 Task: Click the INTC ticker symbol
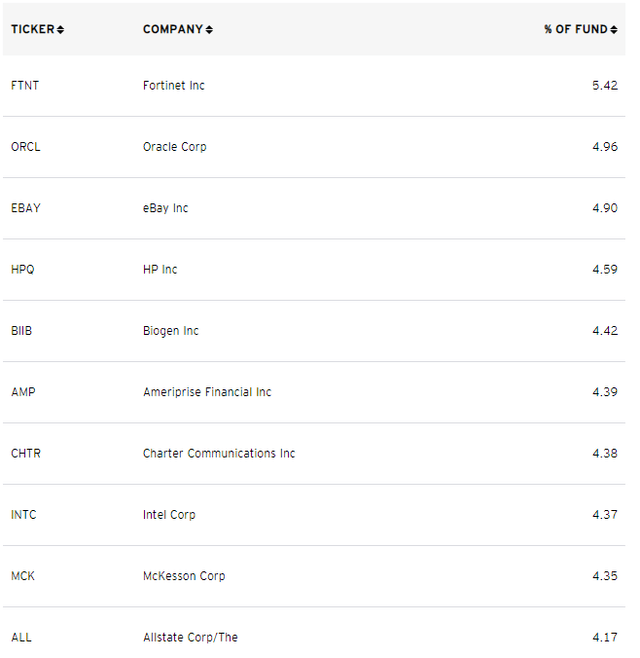[x=24, y=514]
